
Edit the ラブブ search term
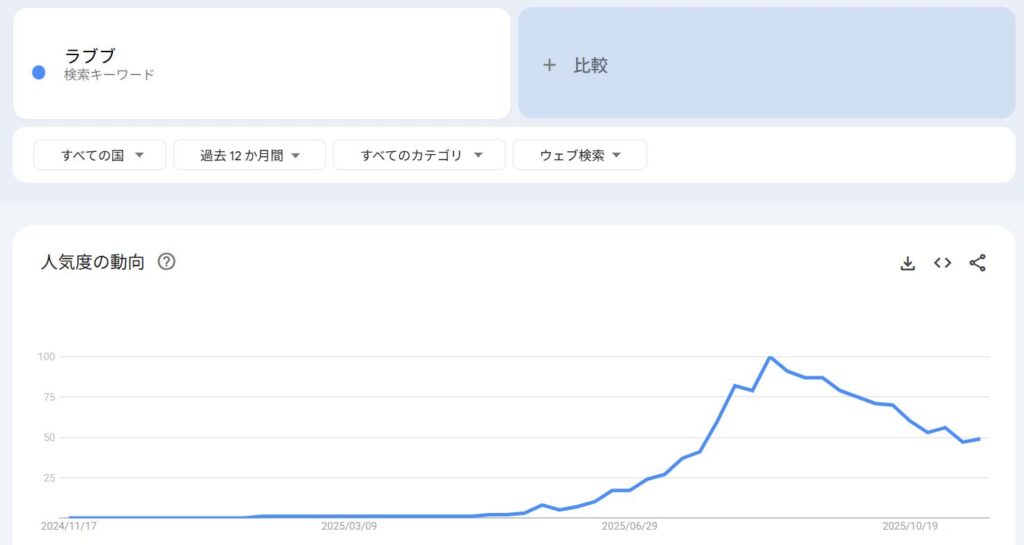tap(90, 56)
